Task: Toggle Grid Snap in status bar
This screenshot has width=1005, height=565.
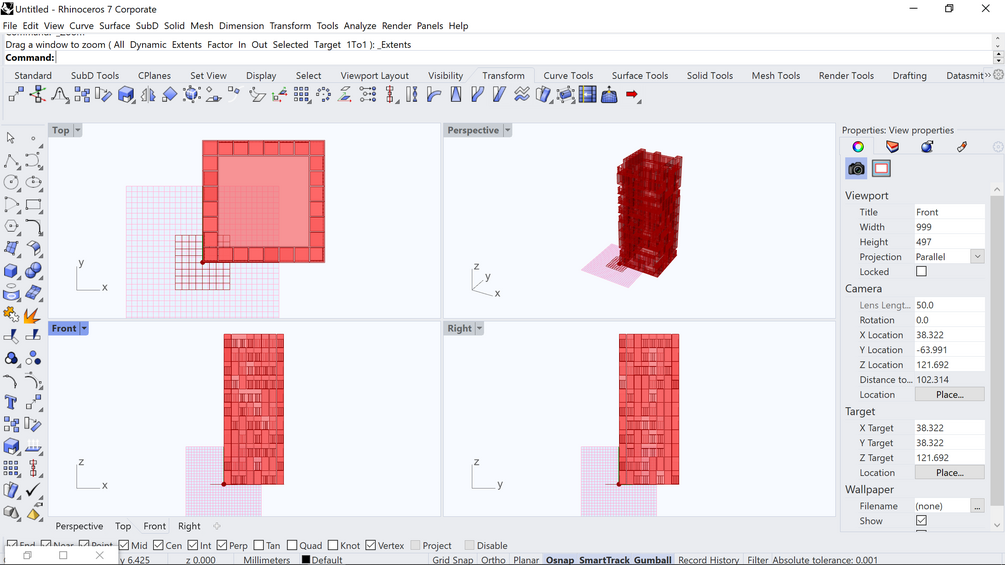Action: [x=453, y=560]
